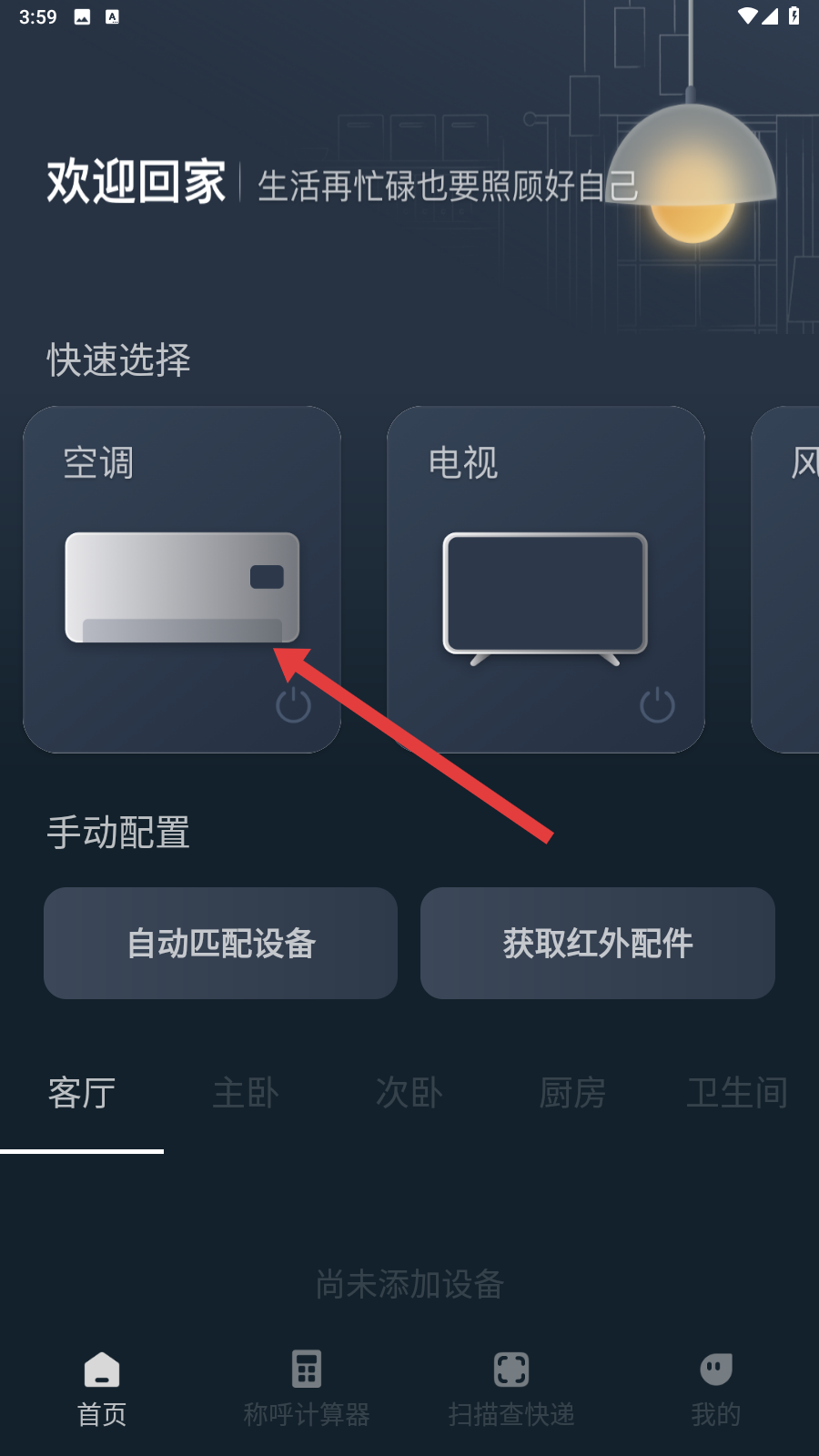Select the 空调 card title

coord(98,463)
